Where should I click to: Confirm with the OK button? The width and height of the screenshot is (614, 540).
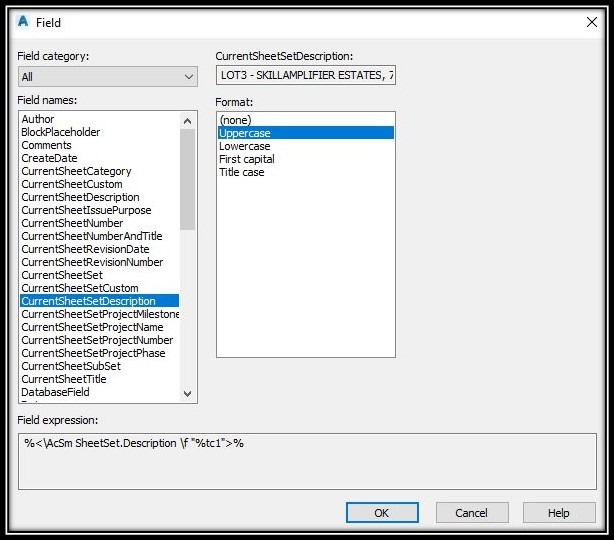coord(382,513)
